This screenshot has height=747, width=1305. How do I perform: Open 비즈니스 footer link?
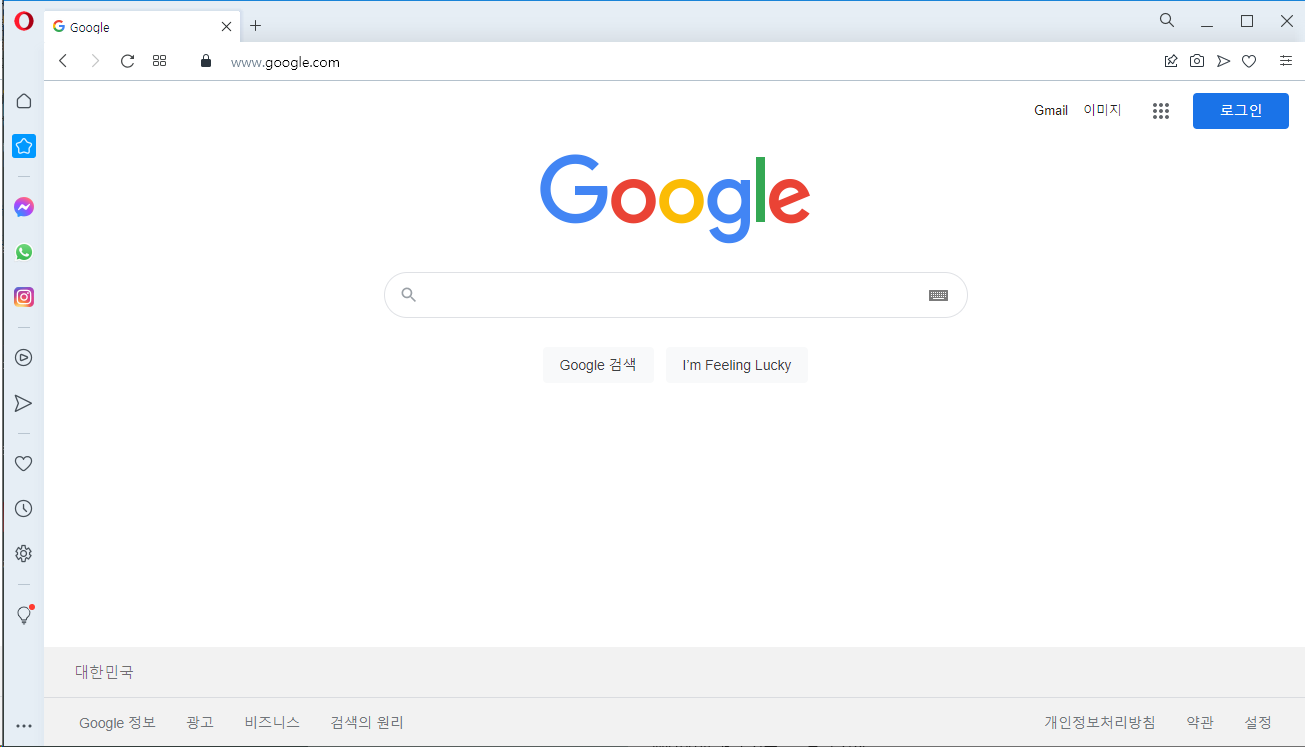point(272,722)
